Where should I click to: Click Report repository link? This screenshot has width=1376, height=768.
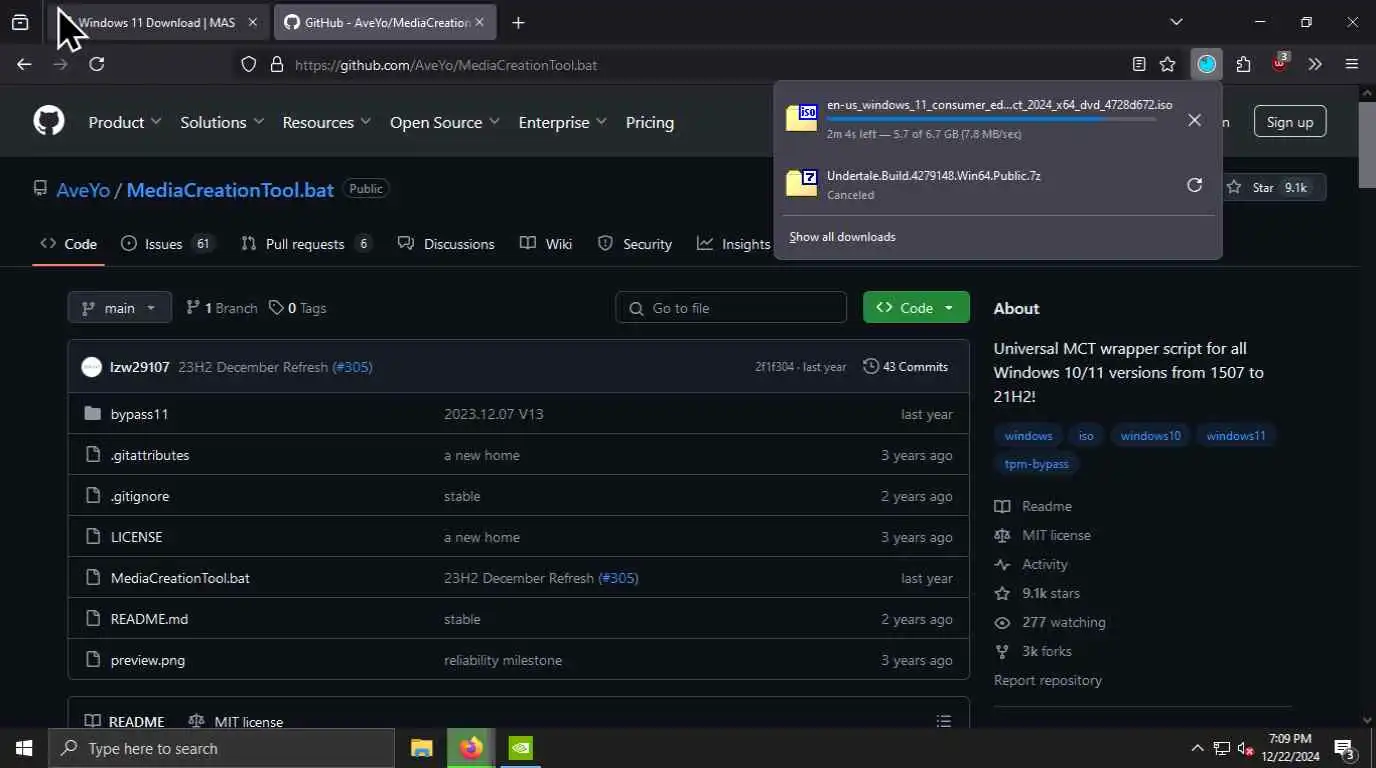click(x=1047, y=680)
